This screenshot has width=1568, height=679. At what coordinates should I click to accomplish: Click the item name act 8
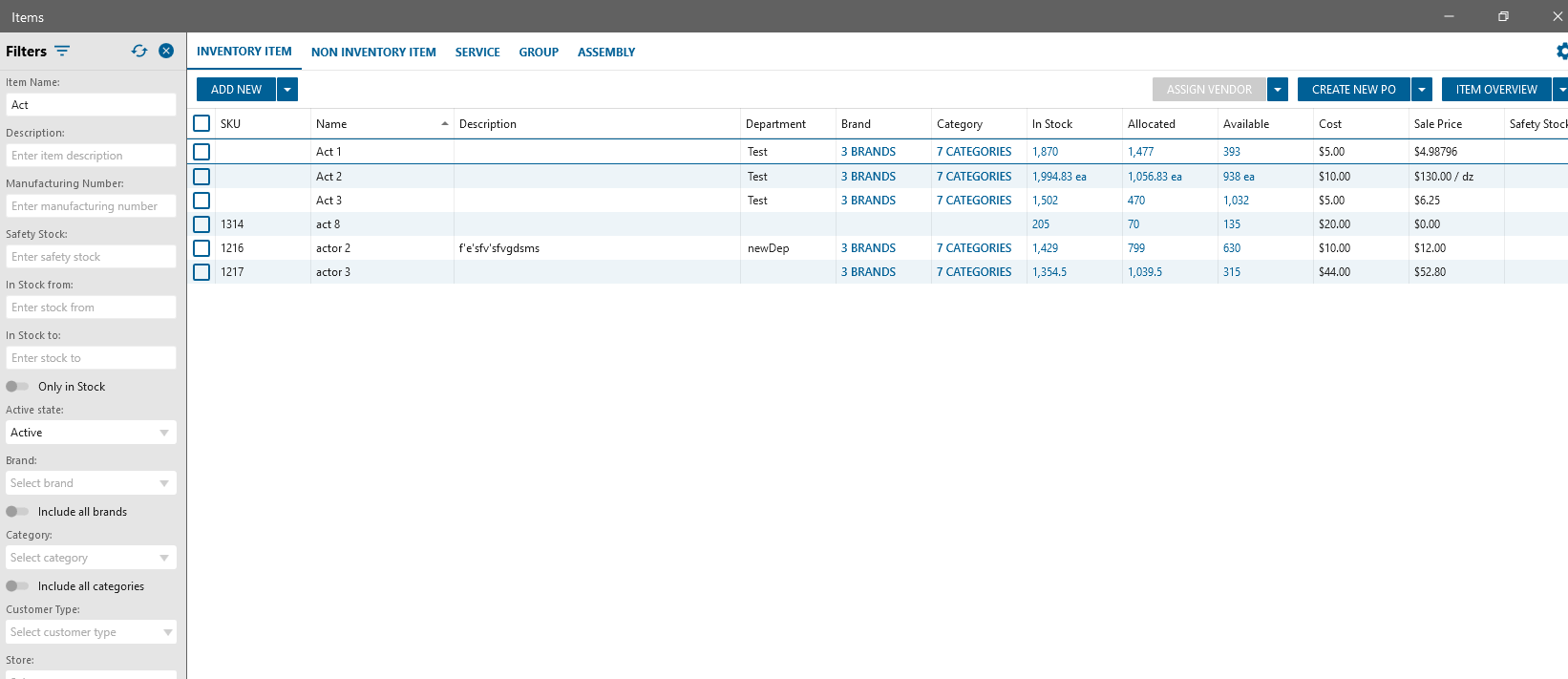[328, 224]
